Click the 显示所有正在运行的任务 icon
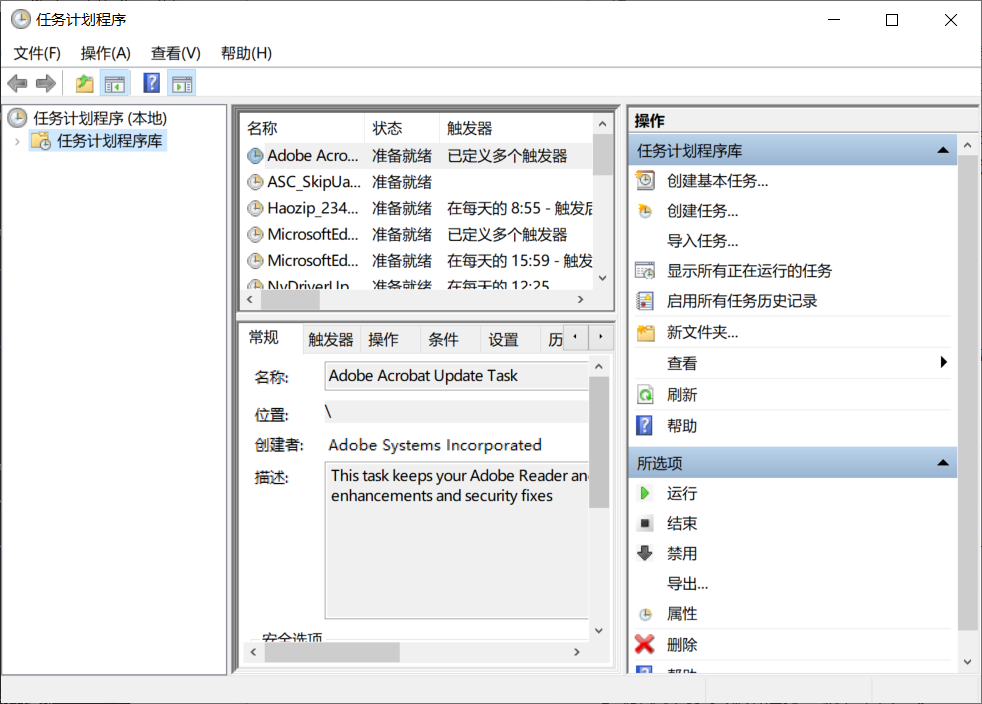 tap(645, 271)
